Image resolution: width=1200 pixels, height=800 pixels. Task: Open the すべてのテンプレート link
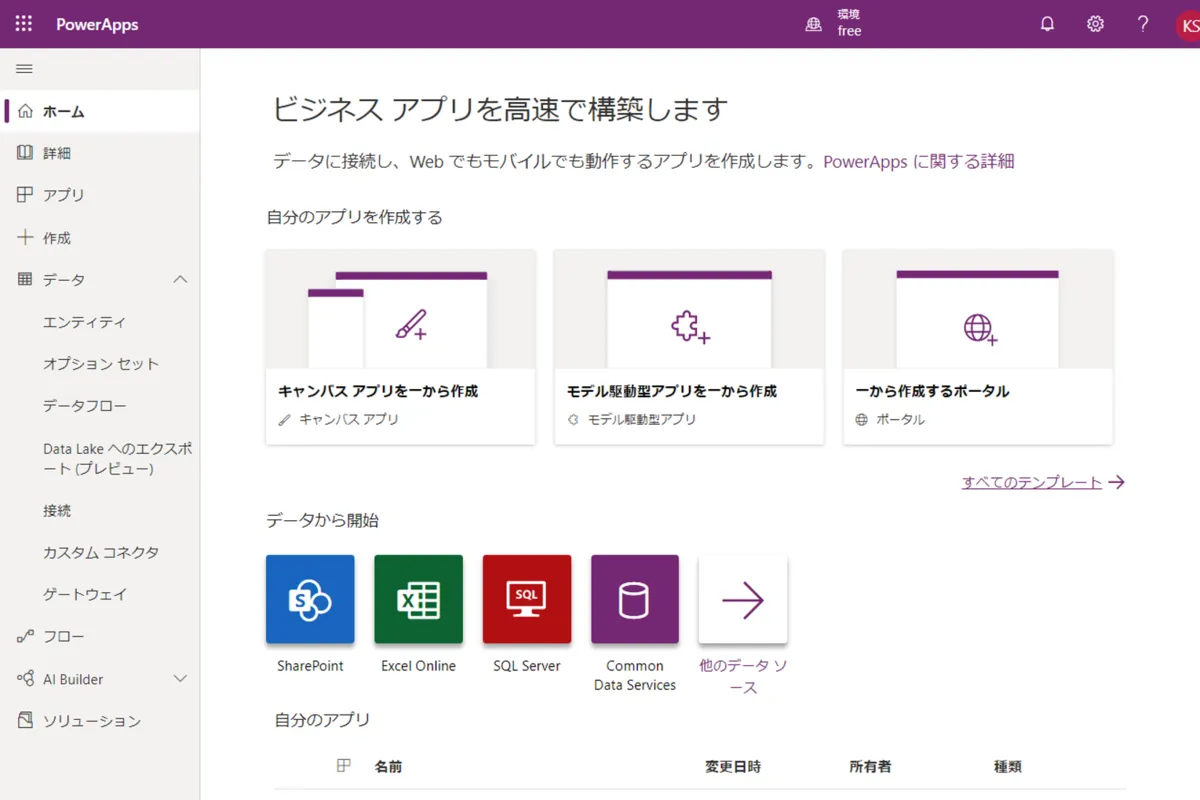tap(1031, 482)
